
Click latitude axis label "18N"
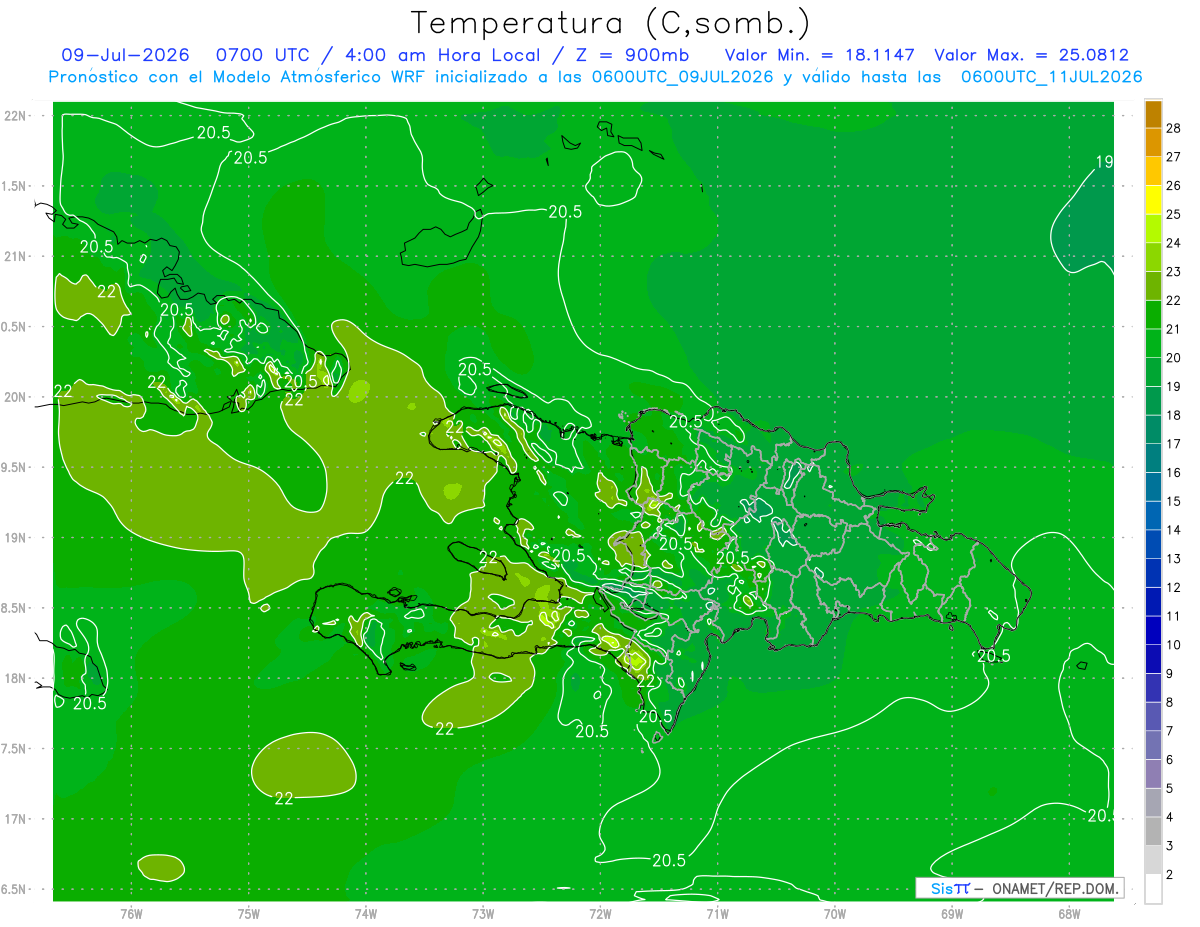pos(15,678)
